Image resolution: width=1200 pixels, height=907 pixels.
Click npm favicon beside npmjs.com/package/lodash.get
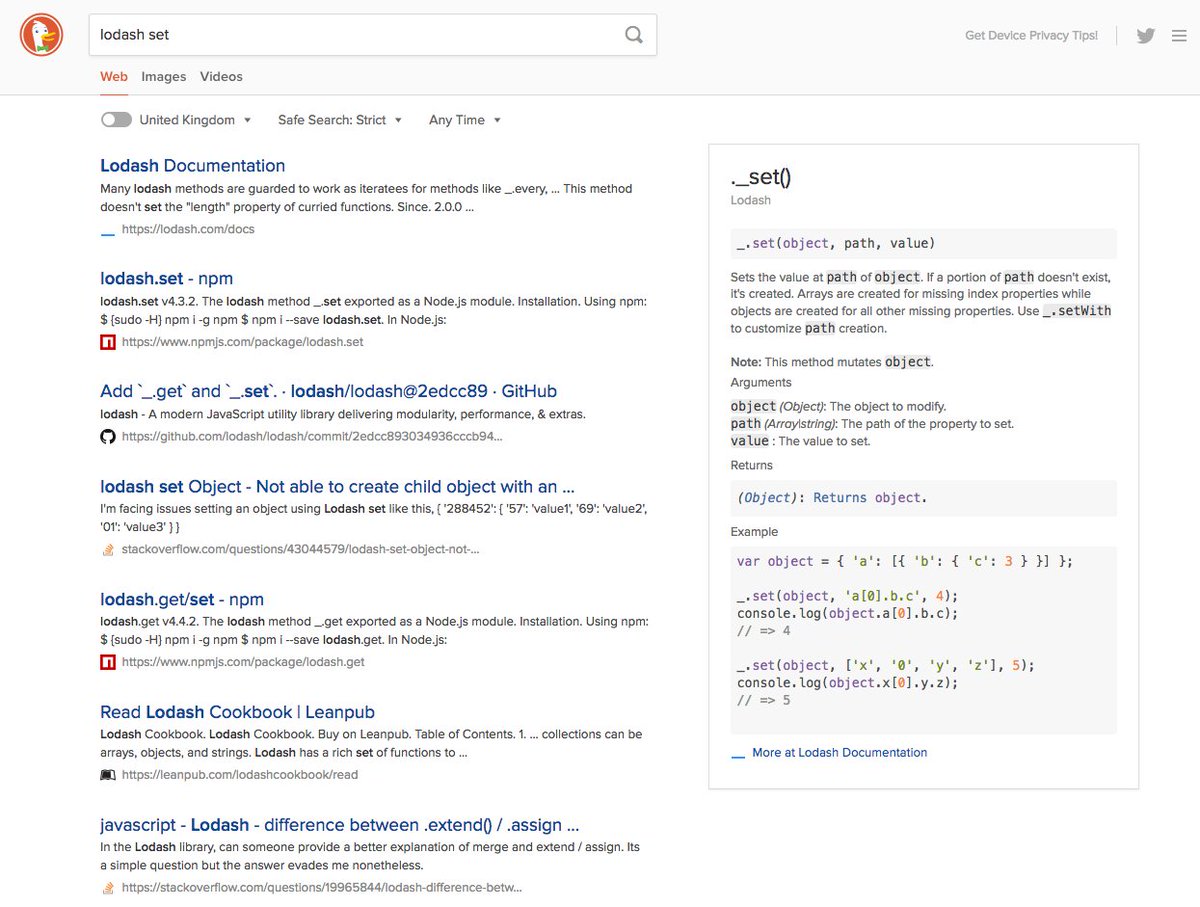pyautogui.click(x=108, y=662)
